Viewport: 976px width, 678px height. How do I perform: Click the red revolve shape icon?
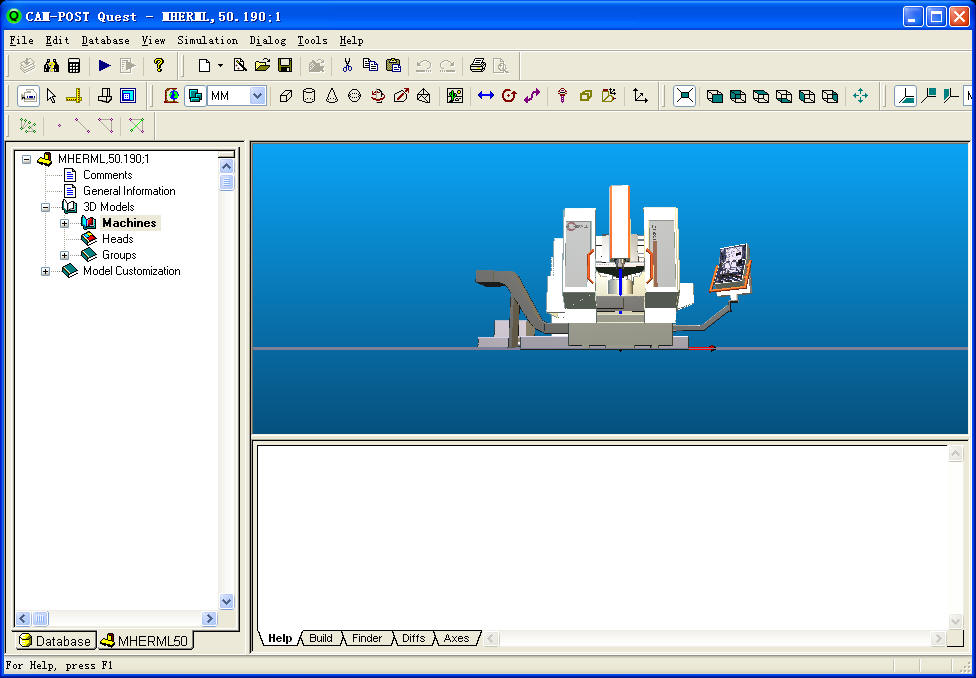(378, 96)
